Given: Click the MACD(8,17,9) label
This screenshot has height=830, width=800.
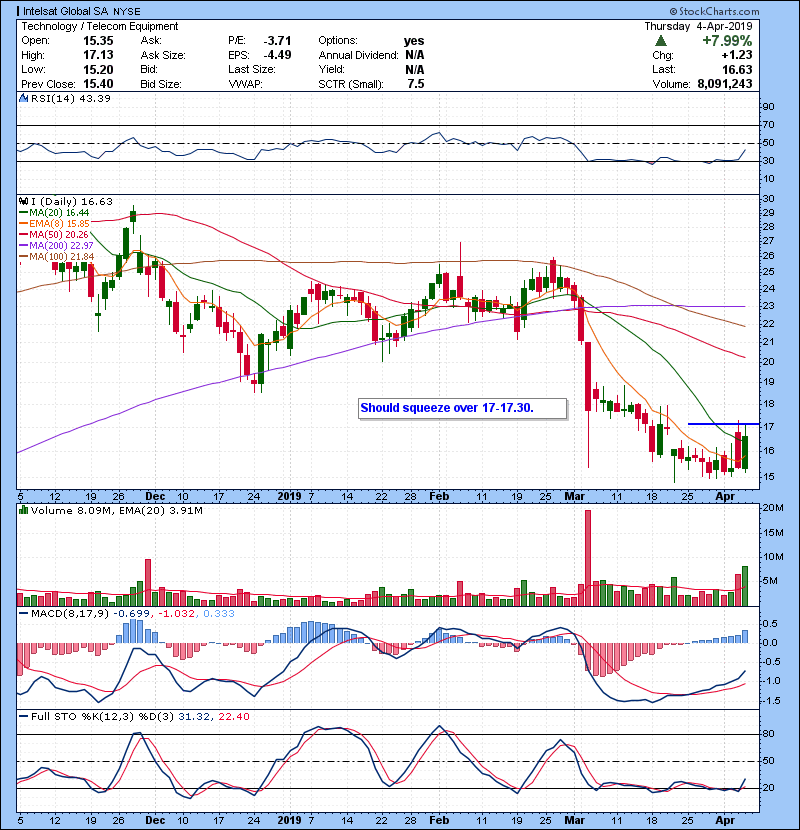Looking at the screenshot, I should [x=70, y=614].
